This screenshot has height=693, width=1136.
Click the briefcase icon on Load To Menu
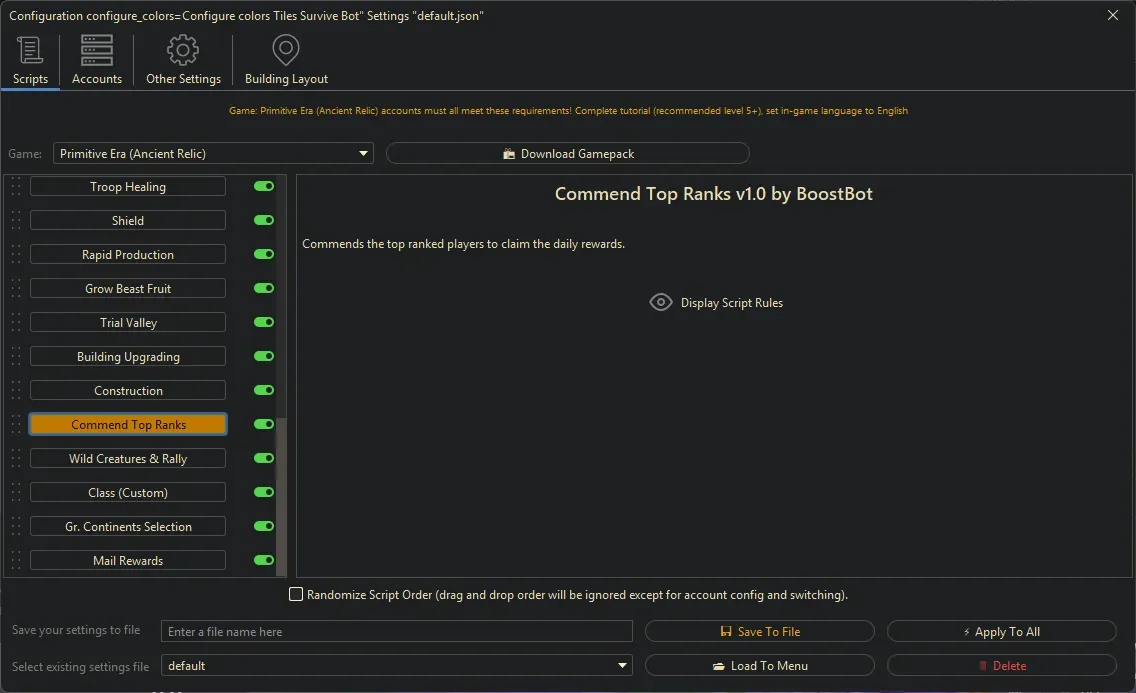point(719,665)
